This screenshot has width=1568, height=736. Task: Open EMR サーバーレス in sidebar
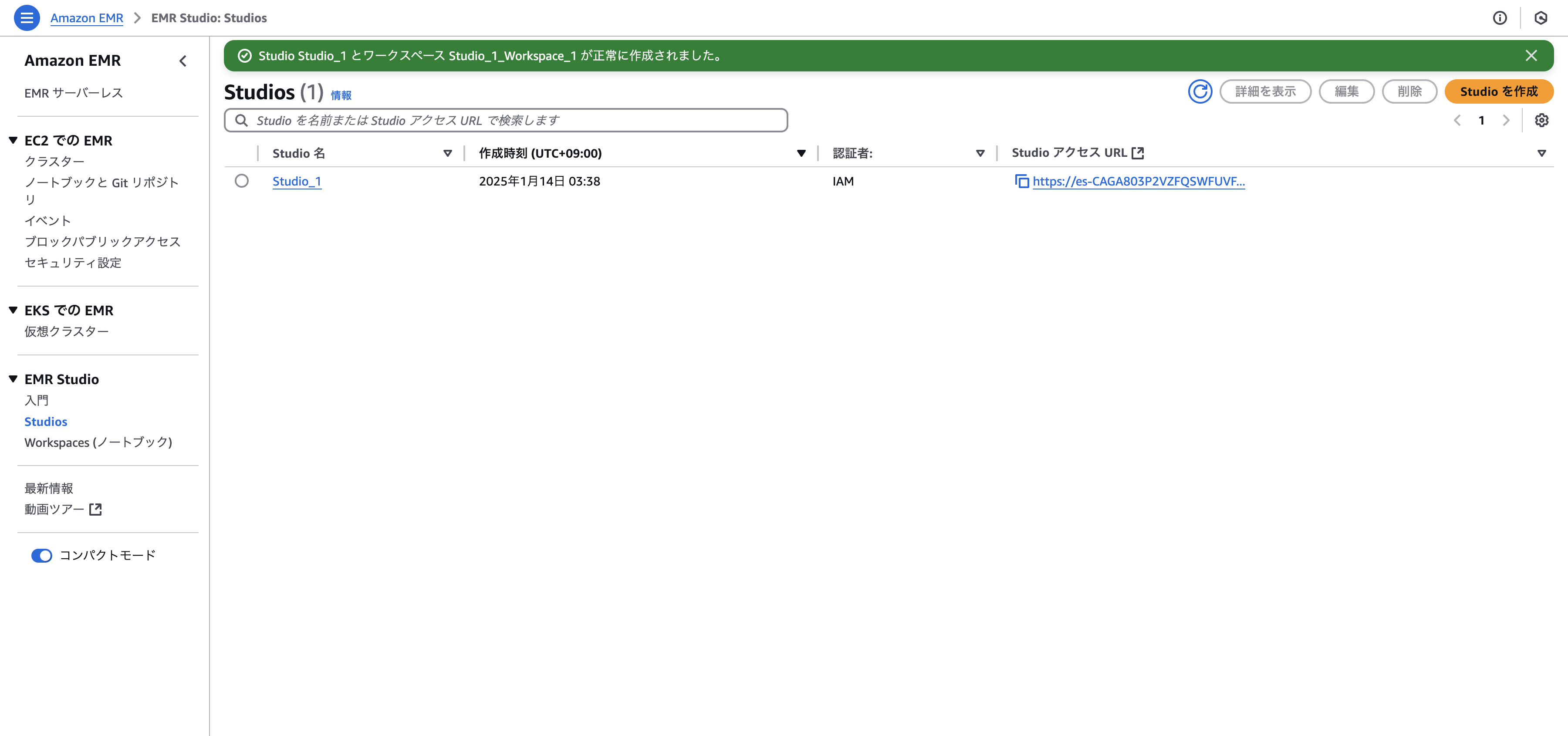74,92
